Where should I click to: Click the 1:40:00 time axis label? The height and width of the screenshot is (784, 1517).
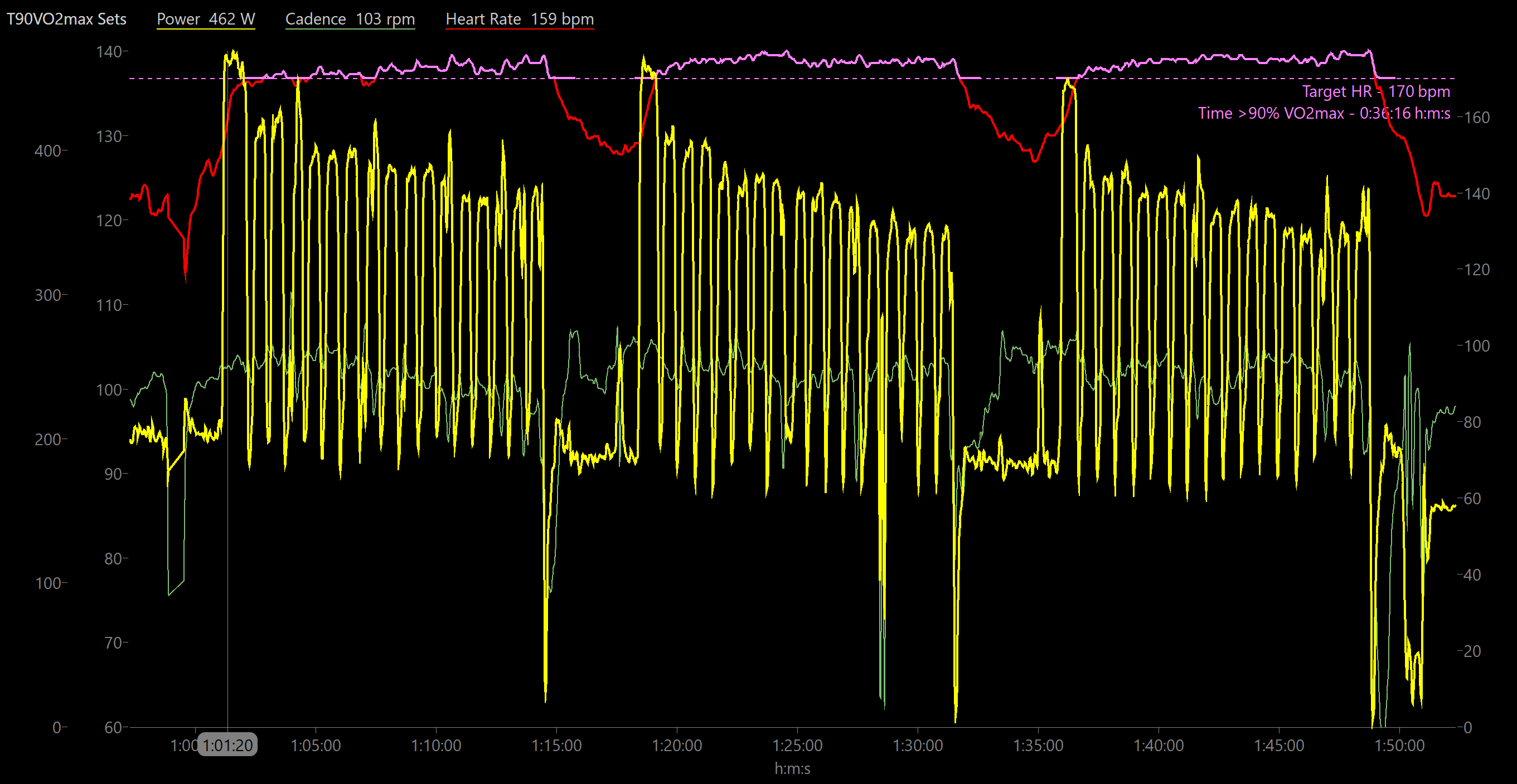pyautogui.click(x=1159, y=745)
